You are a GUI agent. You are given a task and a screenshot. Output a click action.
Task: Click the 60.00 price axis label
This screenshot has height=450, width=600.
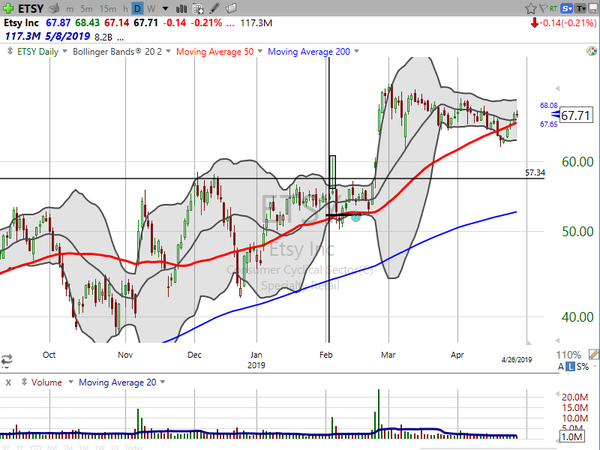pos(577,162)
